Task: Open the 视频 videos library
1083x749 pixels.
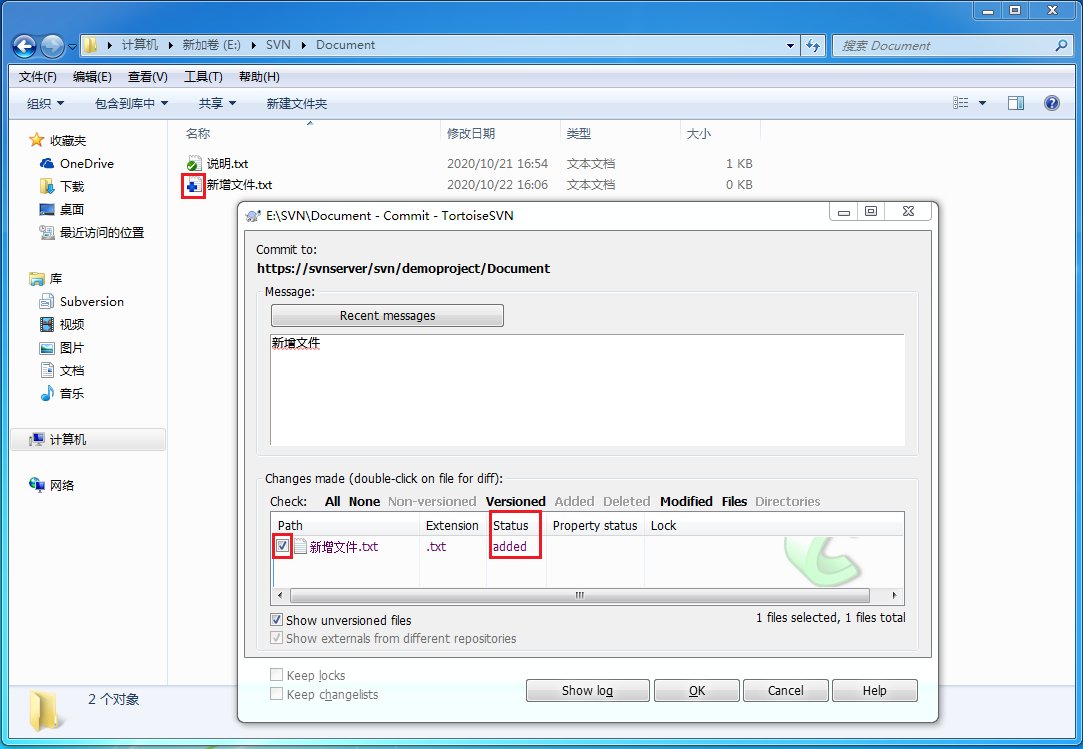Action: (62, 325)
